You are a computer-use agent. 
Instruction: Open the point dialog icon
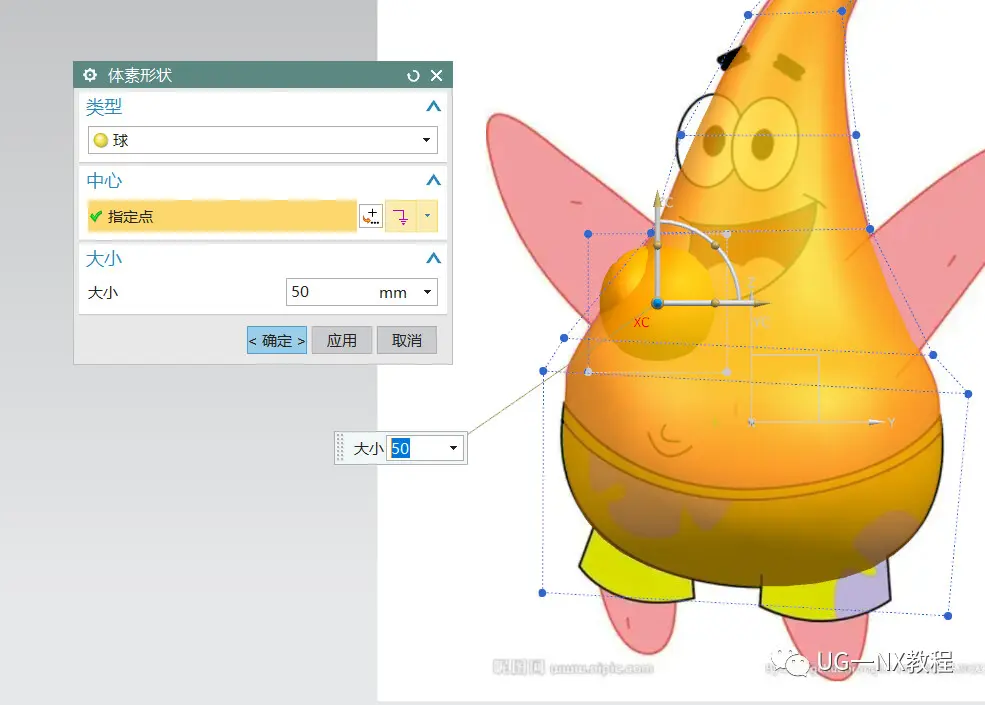[371, 216]
